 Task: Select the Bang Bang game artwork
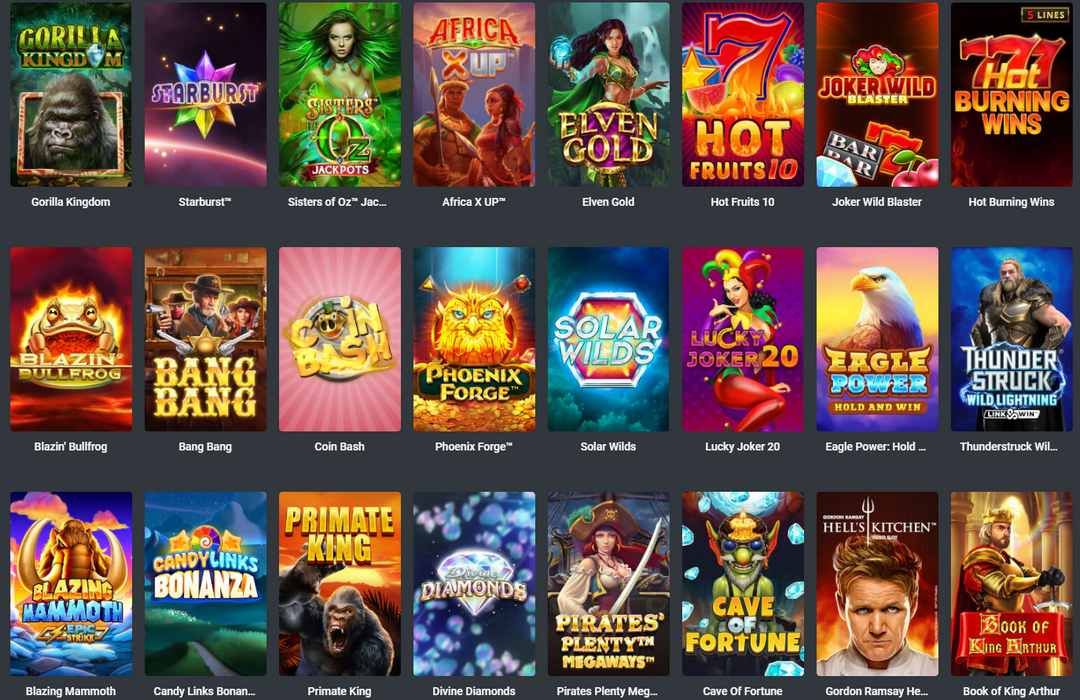pyautogui.click(x=205, y=339)
